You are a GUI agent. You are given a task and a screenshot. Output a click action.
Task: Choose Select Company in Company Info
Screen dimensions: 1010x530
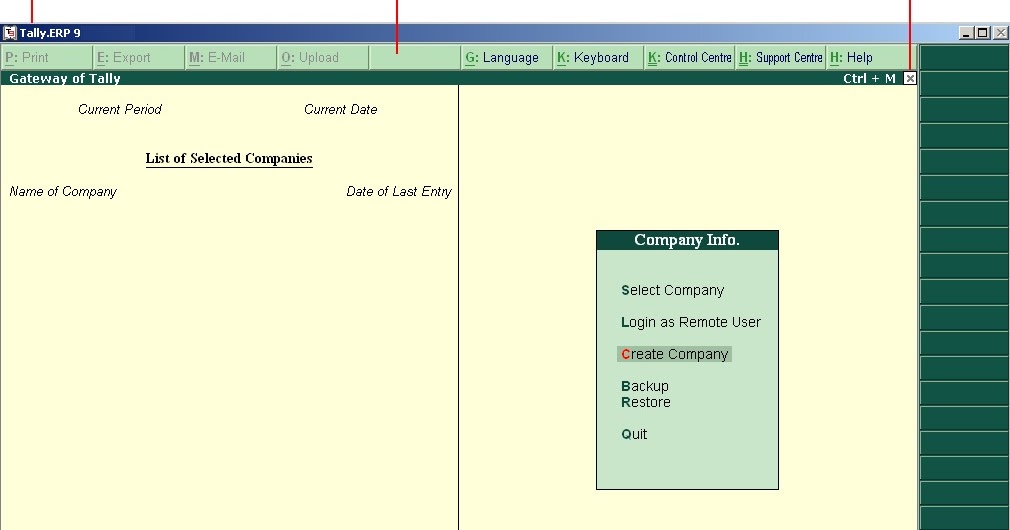coord(672,290)
